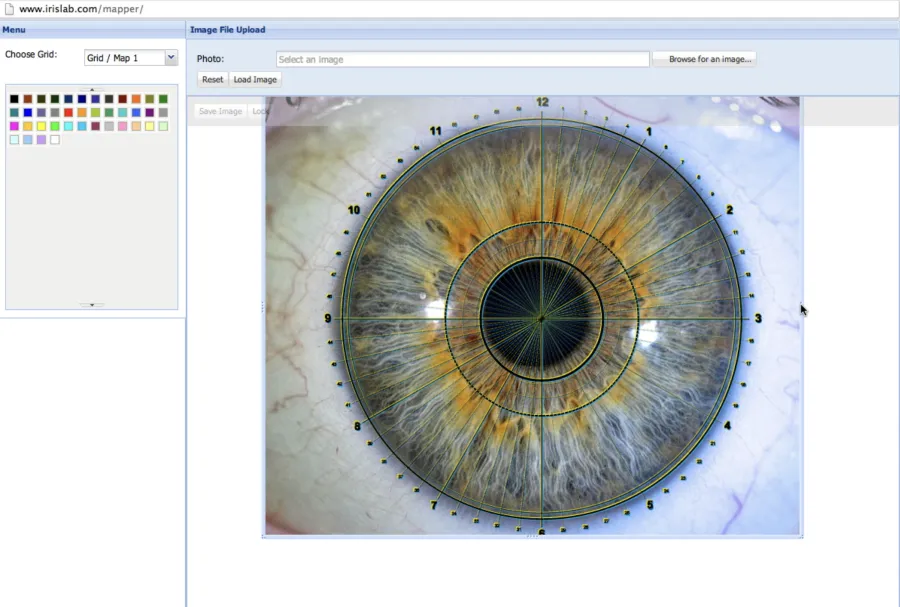Pick the magenta color swatch
Image resolution: width=900 pixels, height=607 pixels.
click(14, 126)
